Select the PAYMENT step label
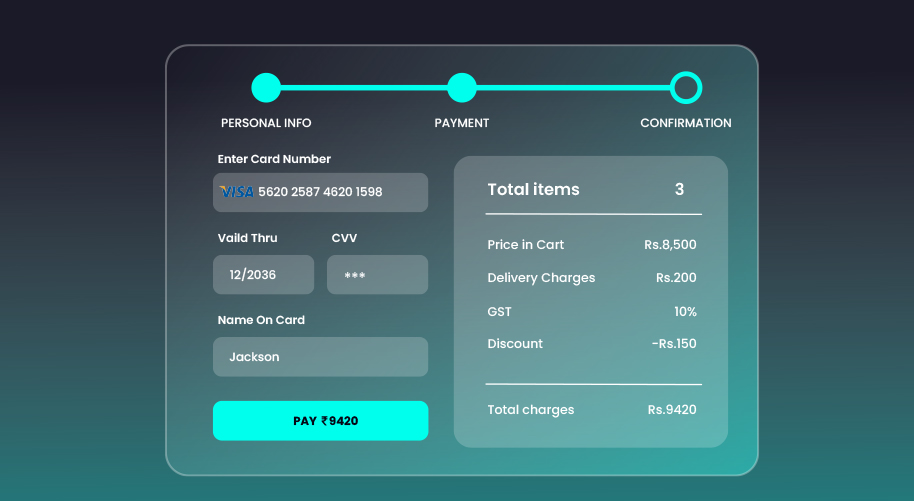 (462, 123)
